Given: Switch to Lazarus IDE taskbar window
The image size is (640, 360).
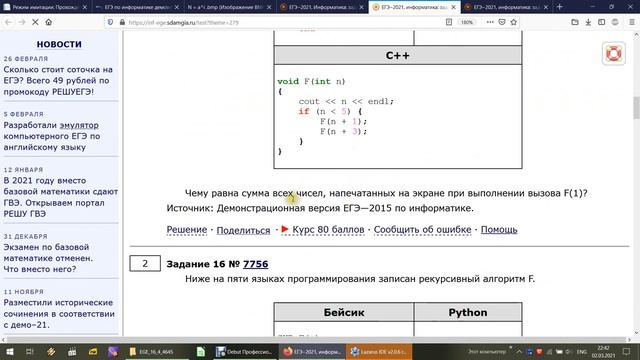Looking at the screenshot, I should (379, 351).
